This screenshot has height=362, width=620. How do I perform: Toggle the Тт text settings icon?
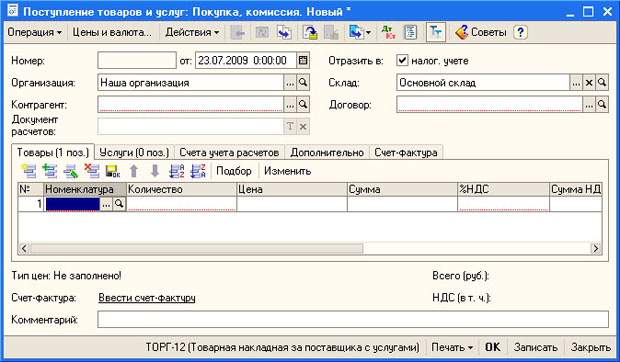tap(436, 32)
